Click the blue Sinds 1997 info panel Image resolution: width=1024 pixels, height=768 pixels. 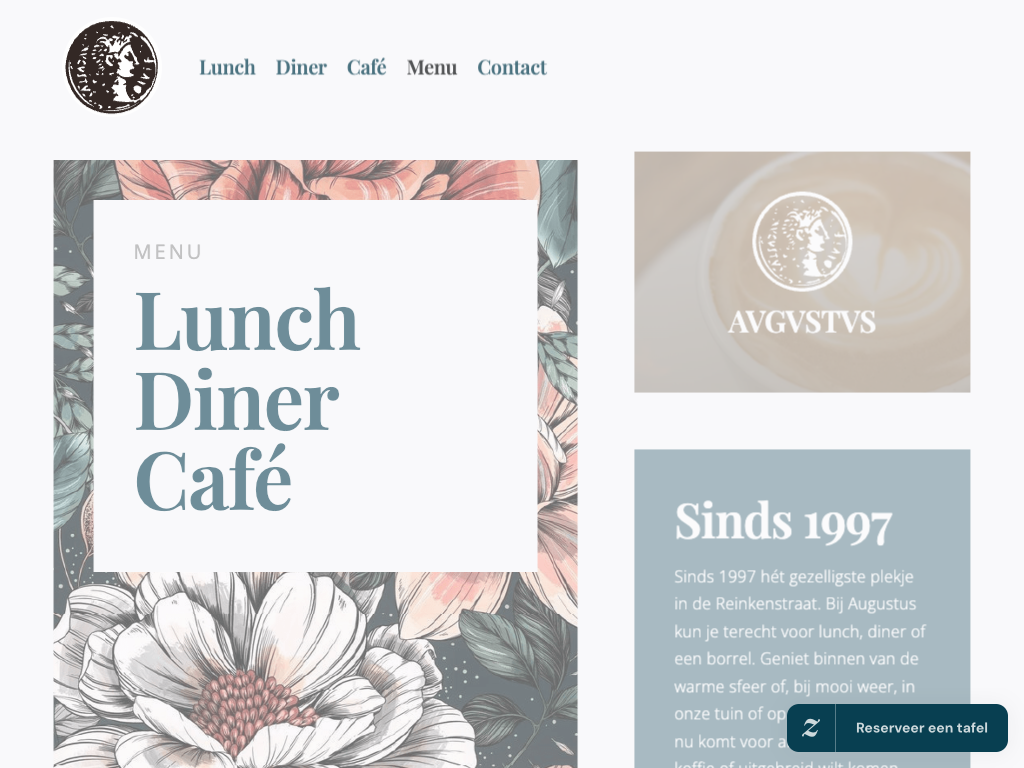(802, 609)
